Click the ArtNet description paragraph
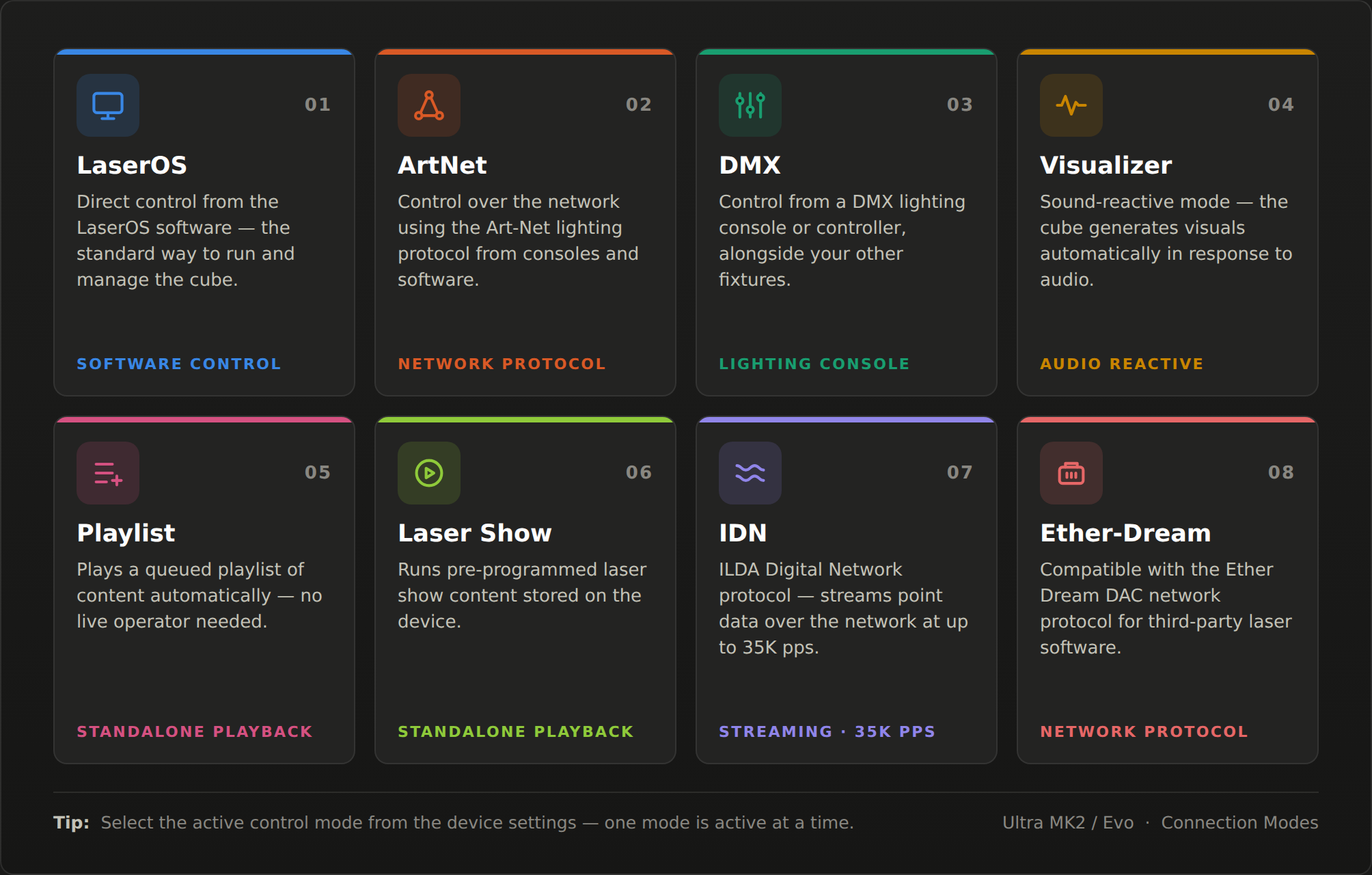Image resolution: width=1372 pixels, height=875 pixels. (x=519, y=241)
